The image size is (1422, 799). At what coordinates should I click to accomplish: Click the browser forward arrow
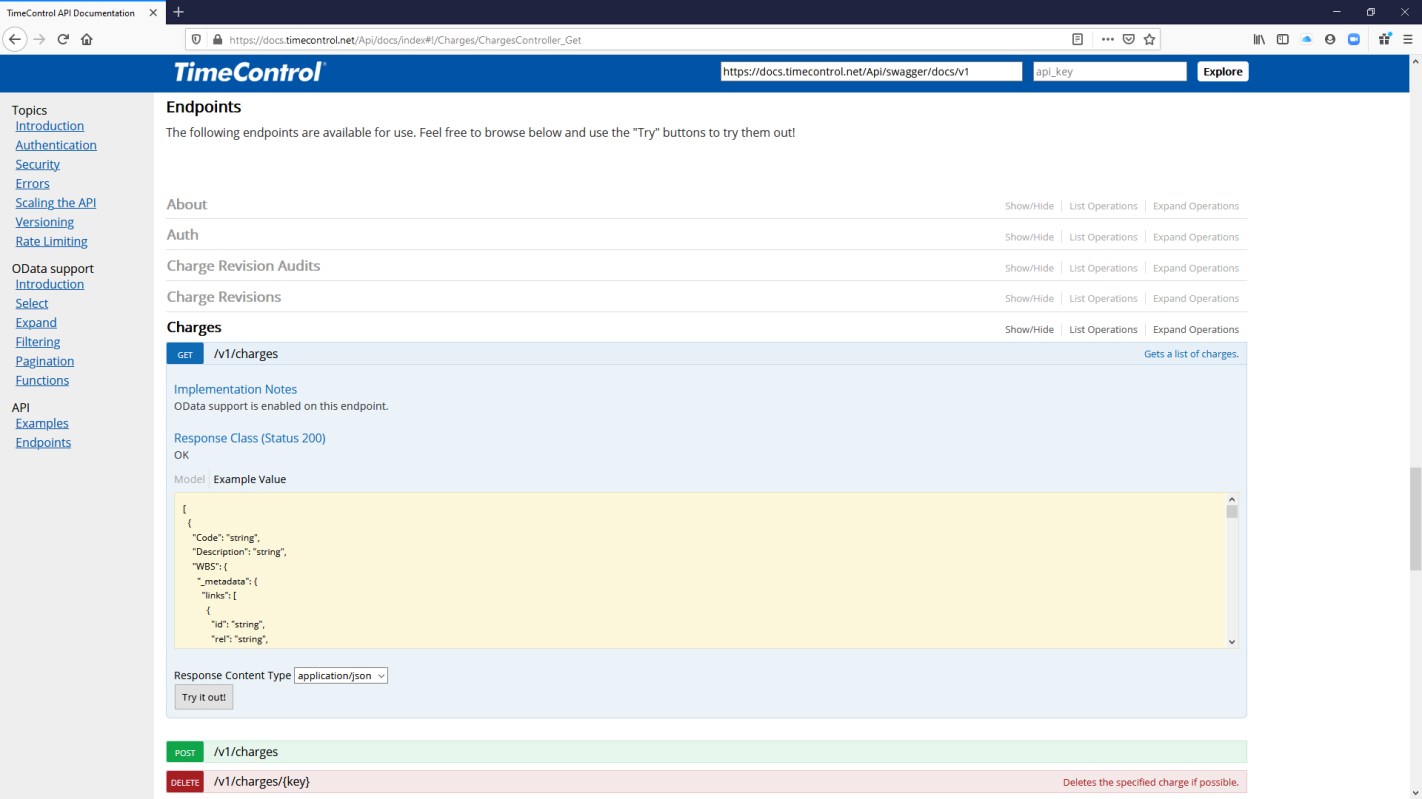[x=39, y=39]
